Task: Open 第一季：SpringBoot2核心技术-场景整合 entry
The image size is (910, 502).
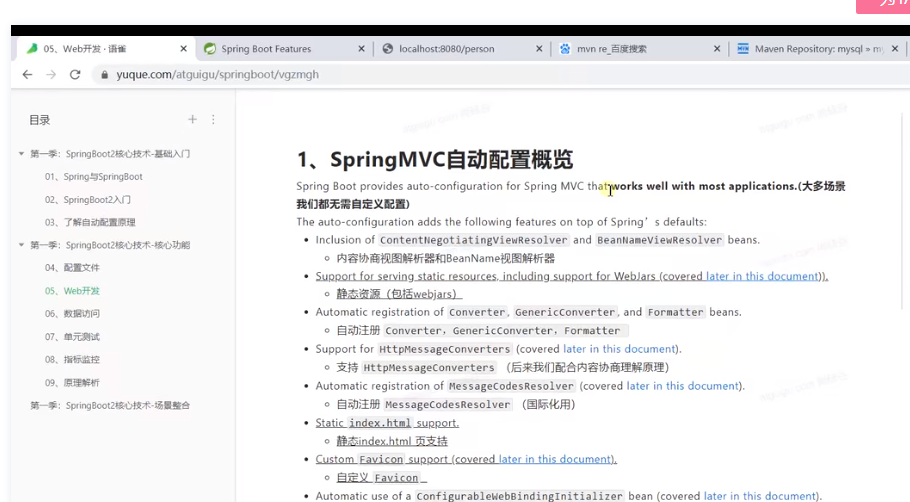Action: pos(110,405)
